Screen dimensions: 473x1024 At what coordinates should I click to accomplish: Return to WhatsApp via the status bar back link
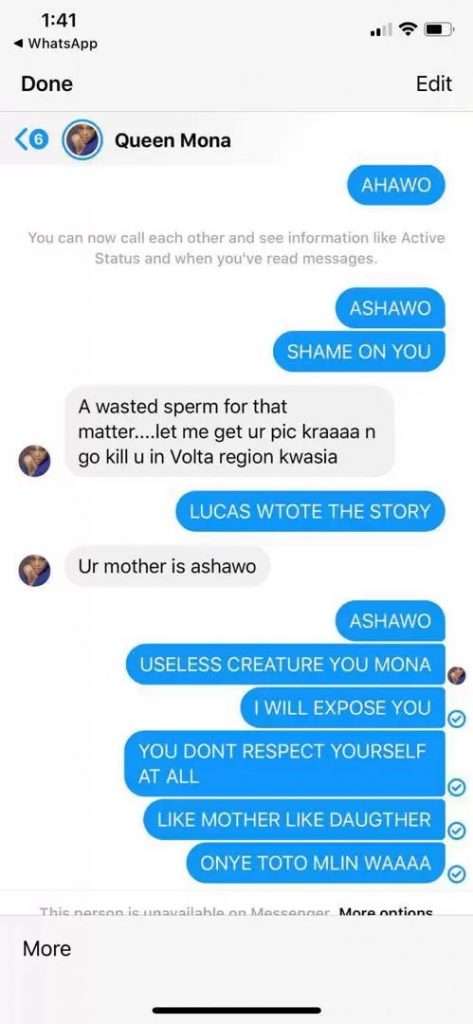tap(55, 44)
